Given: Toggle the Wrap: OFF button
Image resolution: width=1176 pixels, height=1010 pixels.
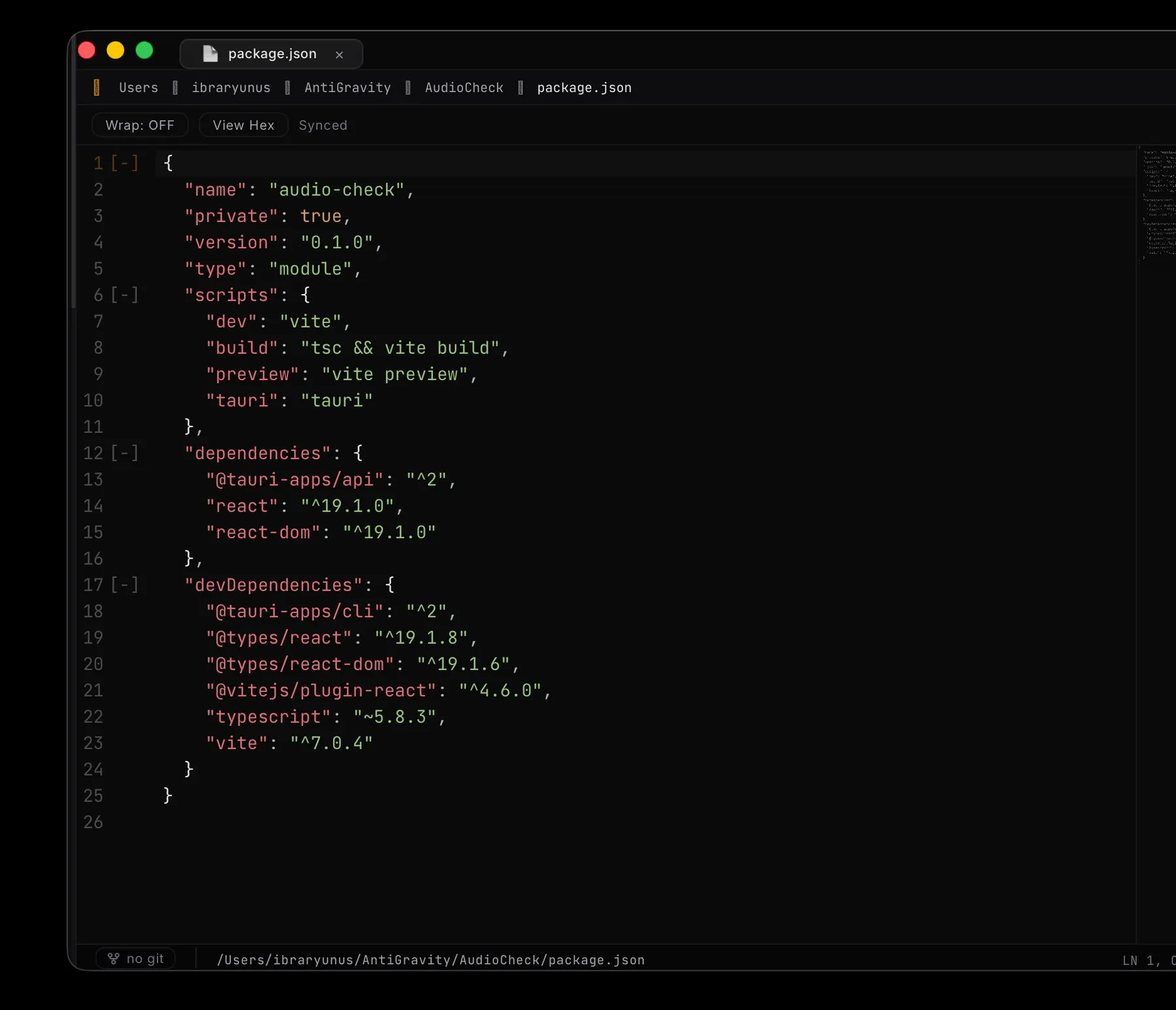Looking at the screenshot, I should click(x=140, y=125).
